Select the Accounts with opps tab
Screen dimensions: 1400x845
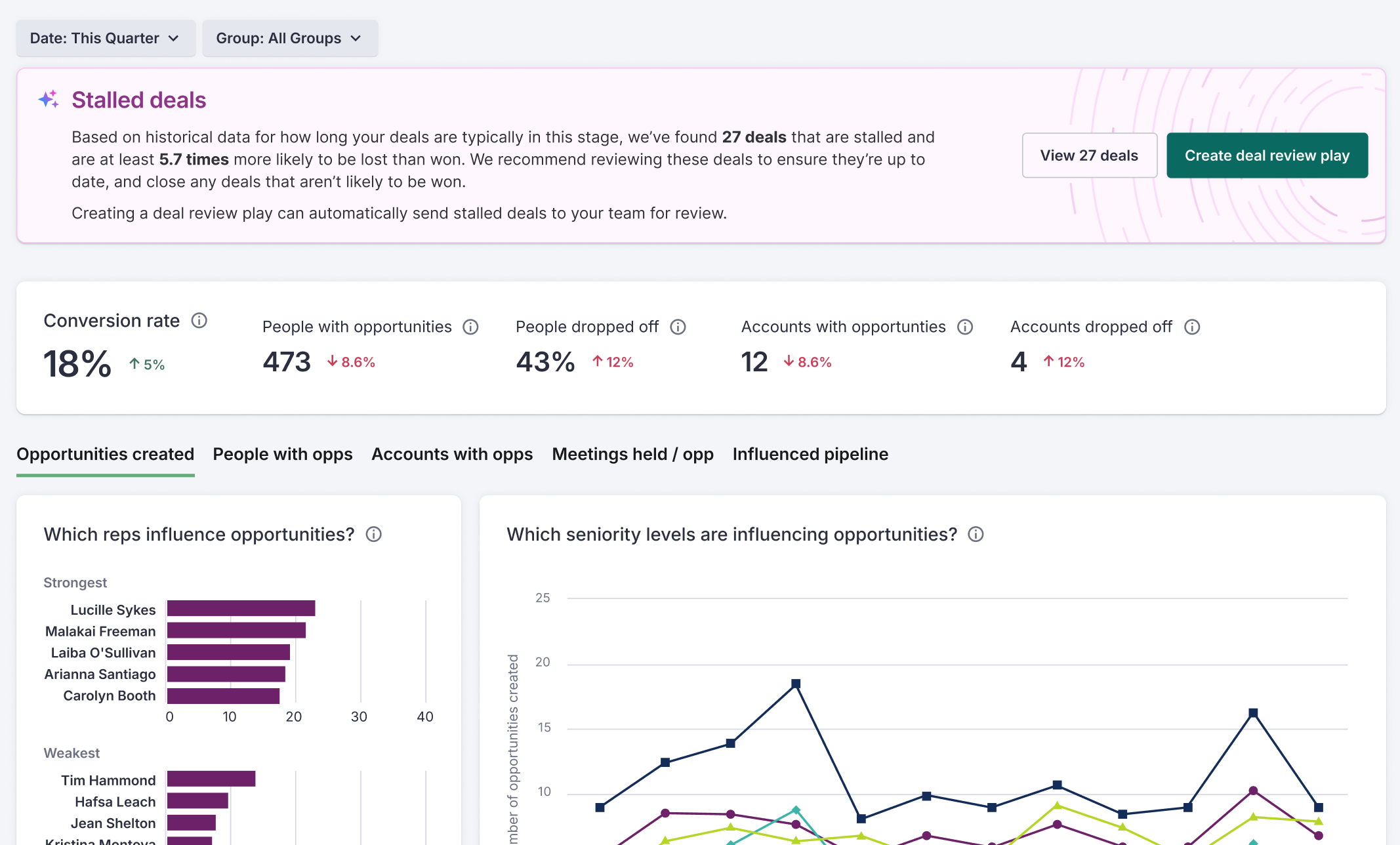point(451,454)
